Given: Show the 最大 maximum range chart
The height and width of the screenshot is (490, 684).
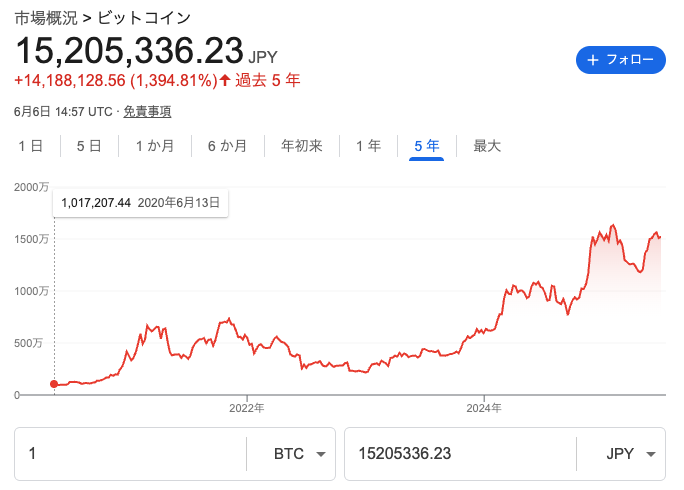Looking at the screenshot, I should pyautogui.click(x=487, y=146).
